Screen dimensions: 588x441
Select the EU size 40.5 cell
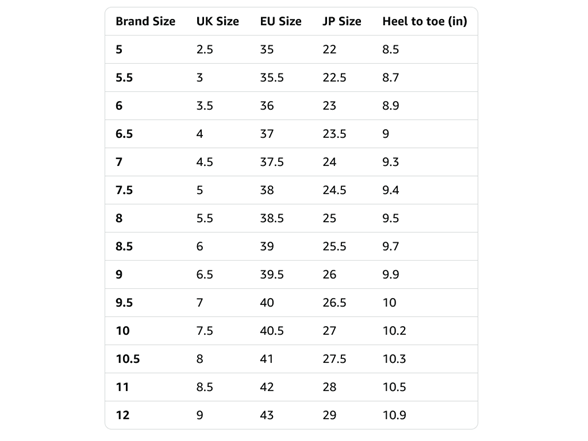point(272,331)
